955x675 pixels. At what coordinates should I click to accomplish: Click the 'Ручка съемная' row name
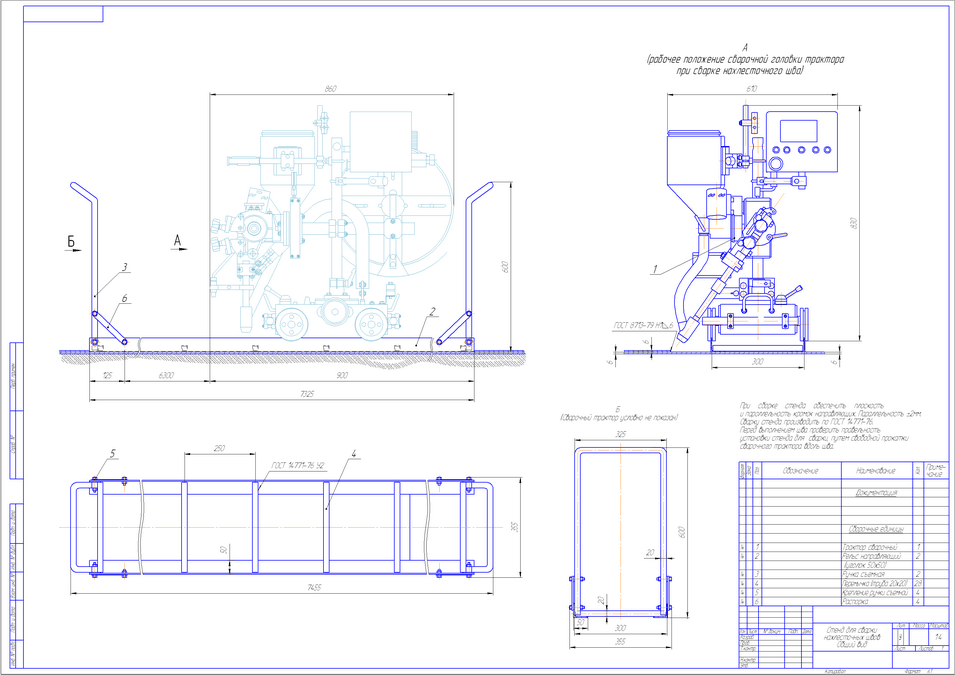coord(864,574)
